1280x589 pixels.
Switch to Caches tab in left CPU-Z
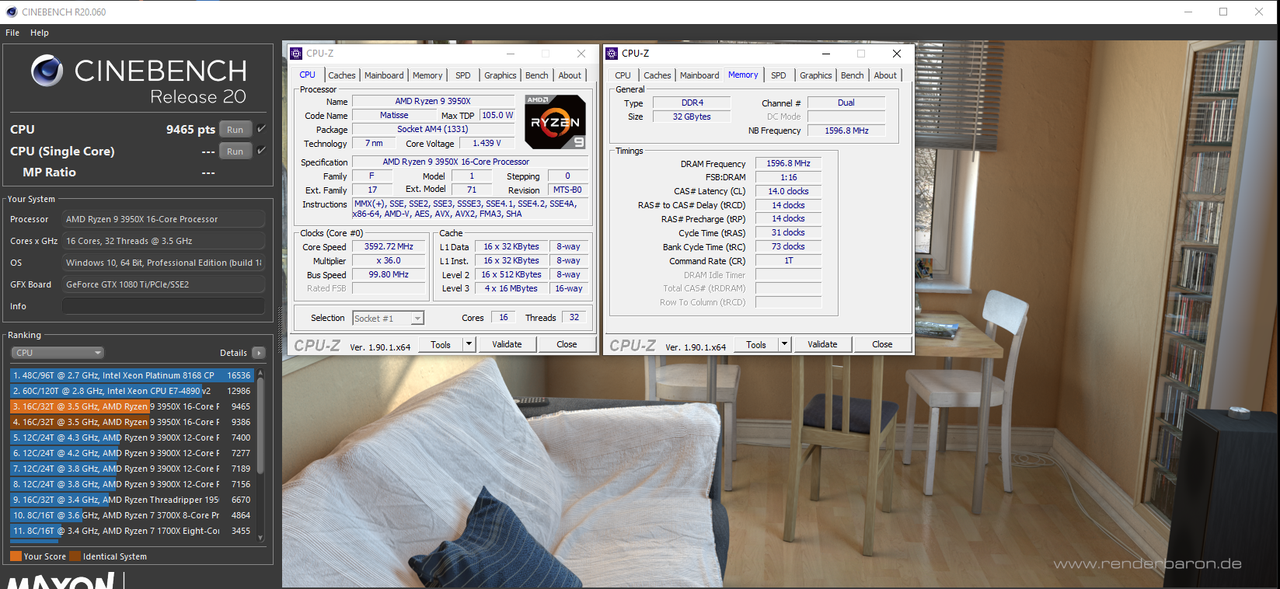[x=342, y=75]
